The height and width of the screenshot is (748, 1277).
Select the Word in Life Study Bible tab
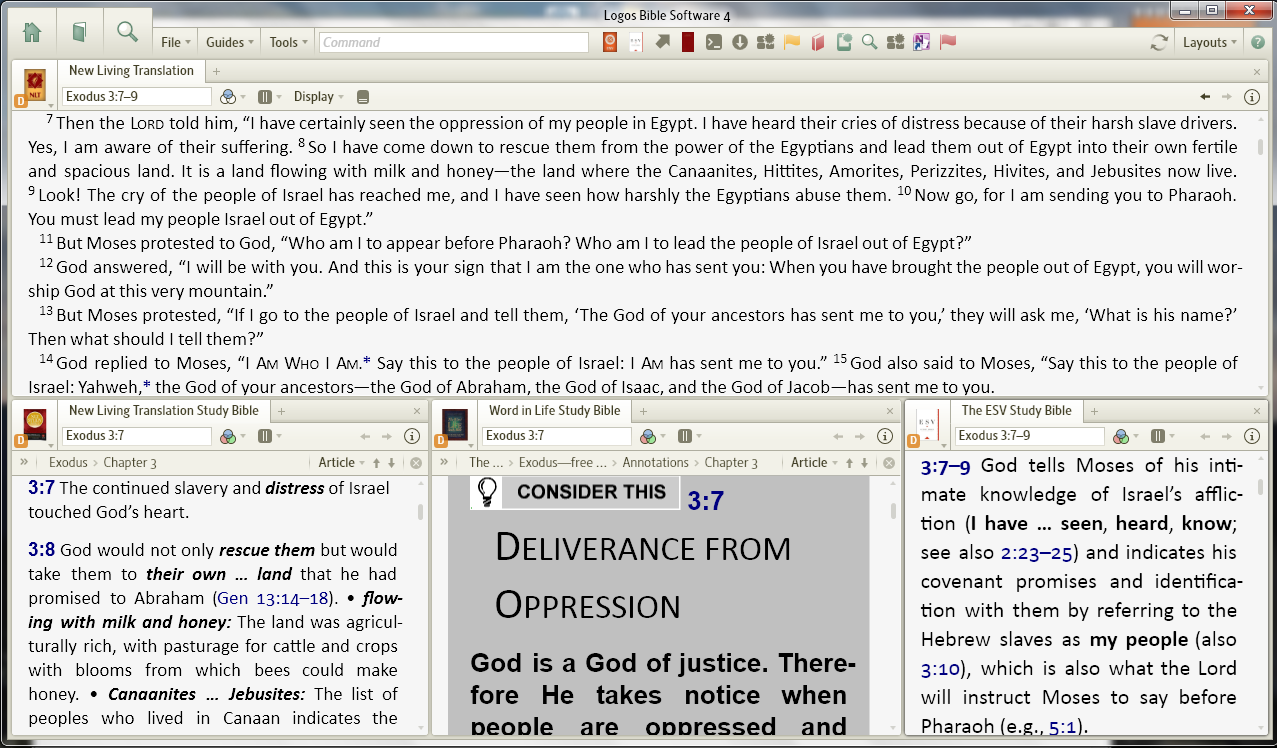[554, 411]
